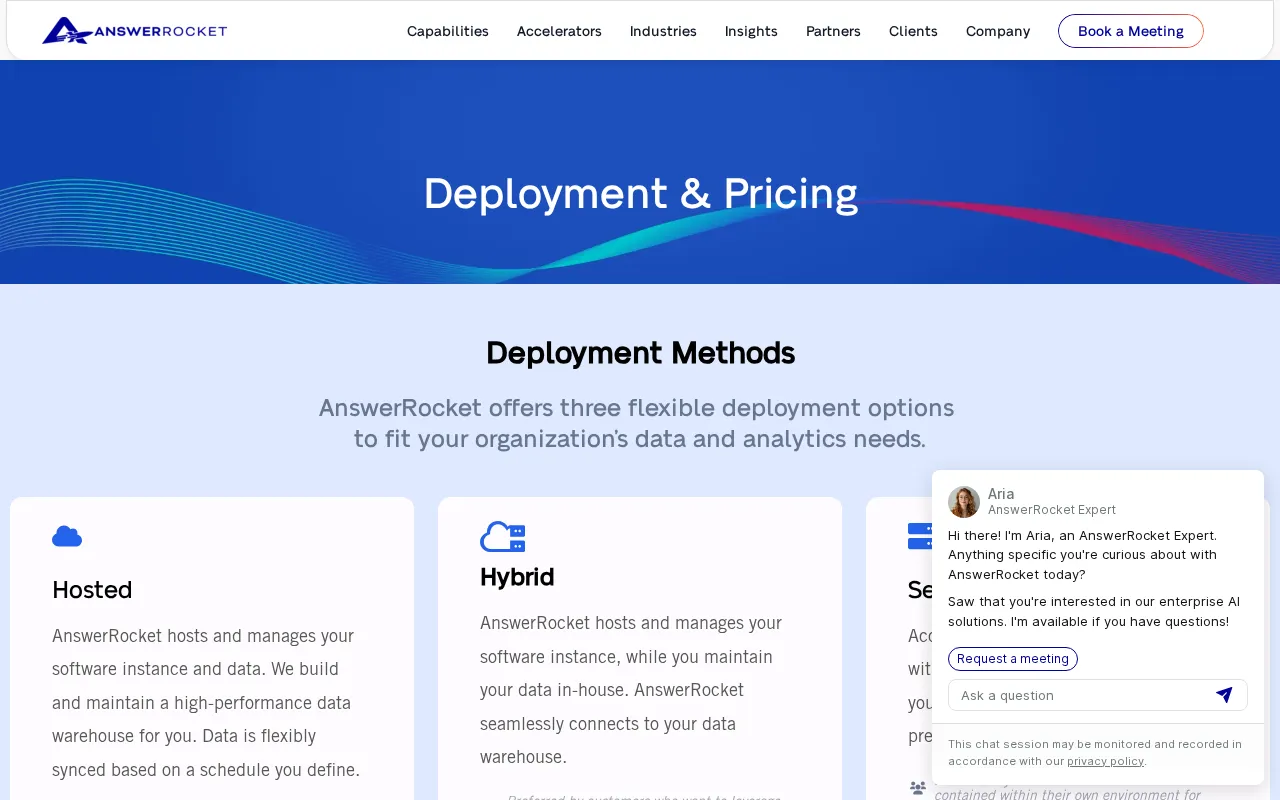Click the Book a Meeting button
This screenshot has height=800, width=1280.
pyautogui.click(x=1131, y=31)
